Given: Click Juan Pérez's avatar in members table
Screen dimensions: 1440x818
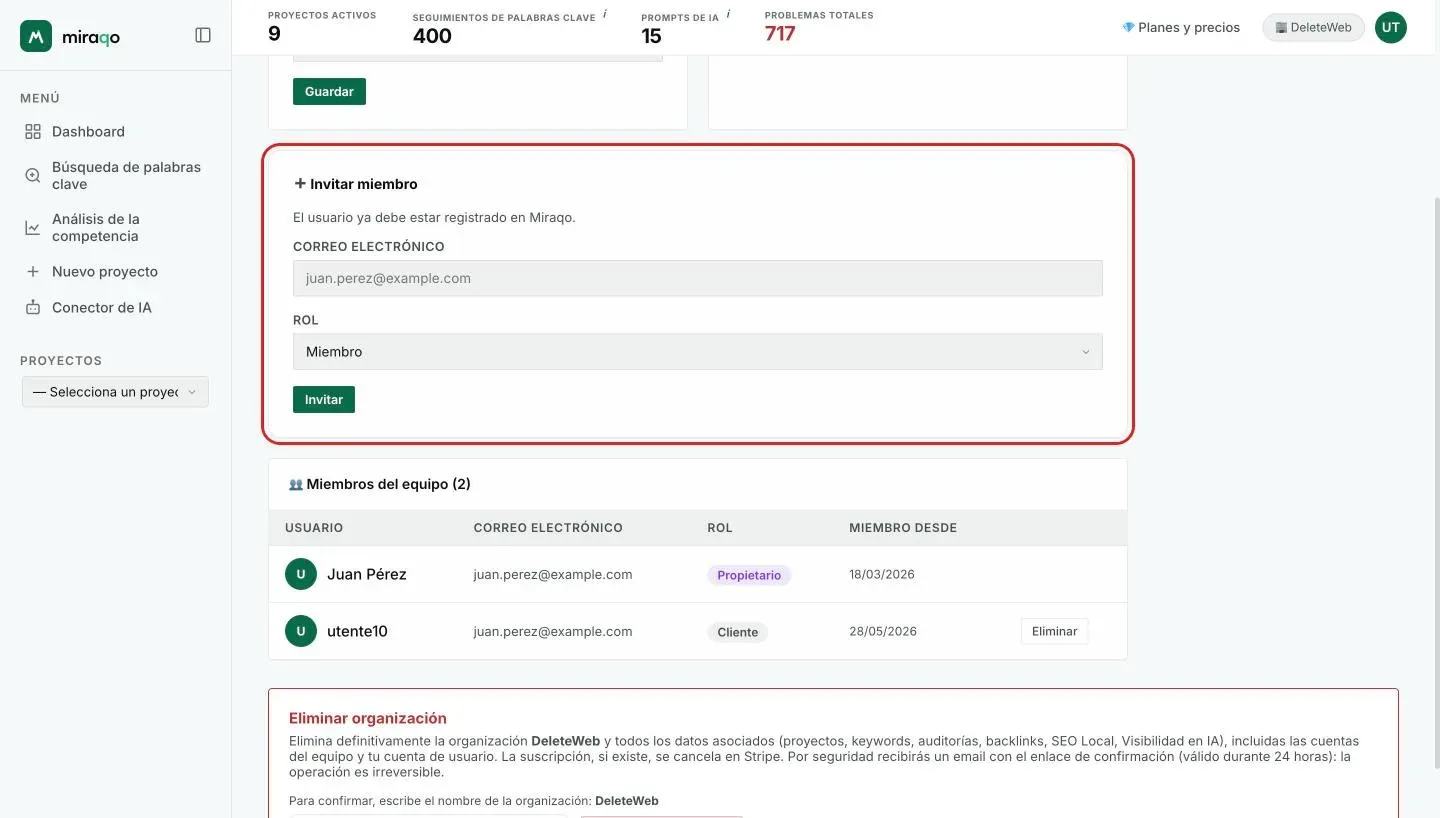Looking at the screenshot, I should coord(301,574).
